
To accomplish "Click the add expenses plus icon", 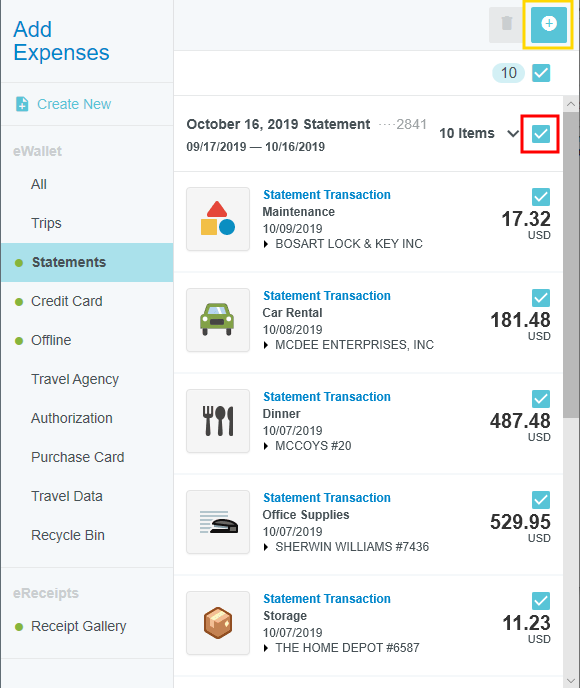I will click(x=548, y=25).
